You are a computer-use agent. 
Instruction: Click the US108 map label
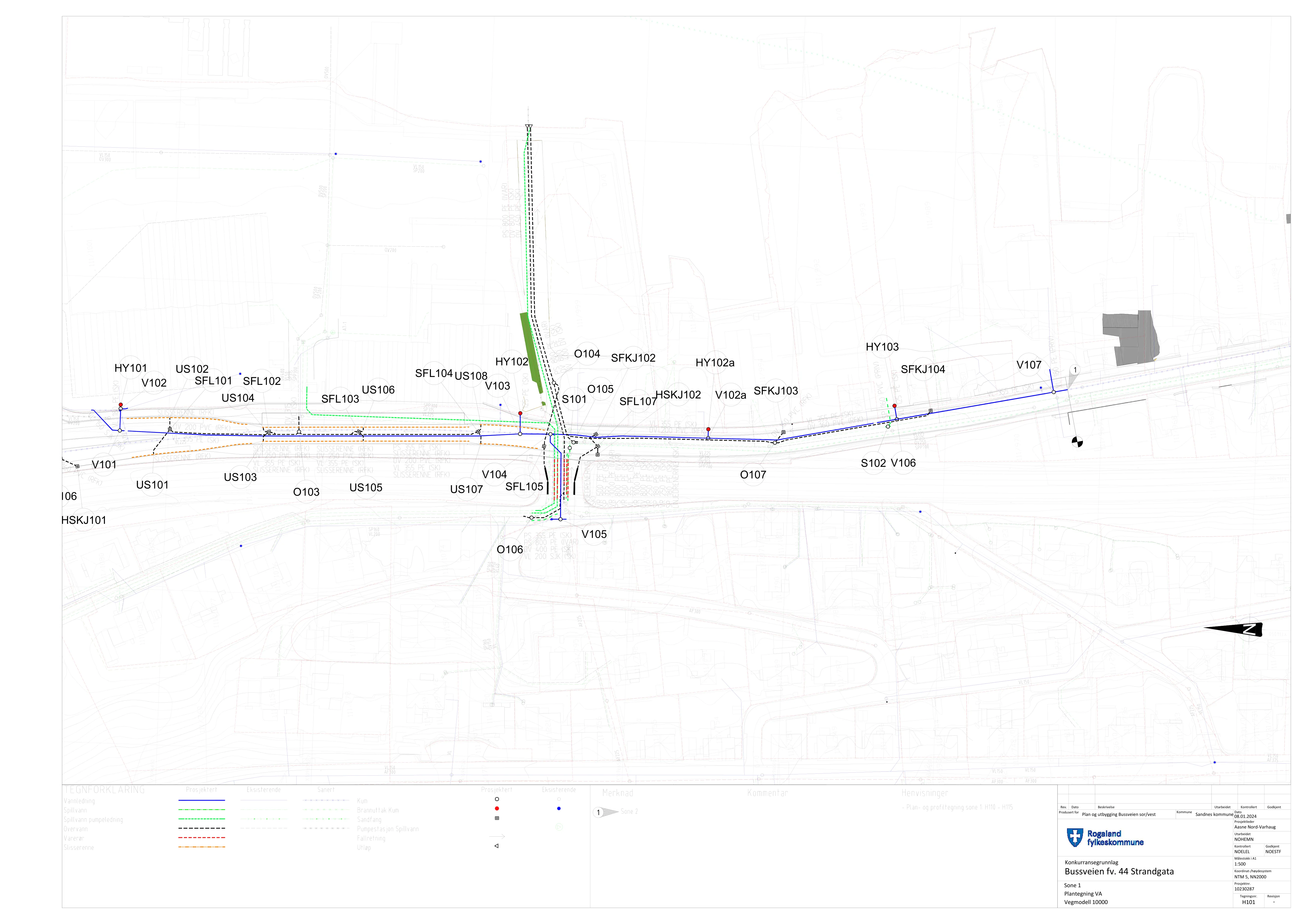click(x=471, y=376)
